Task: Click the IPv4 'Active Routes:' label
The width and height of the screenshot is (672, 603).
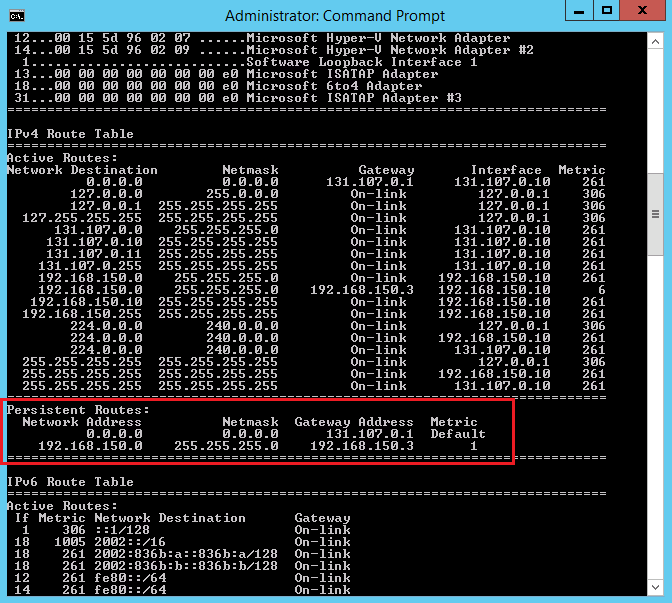Action: [62, 158]
